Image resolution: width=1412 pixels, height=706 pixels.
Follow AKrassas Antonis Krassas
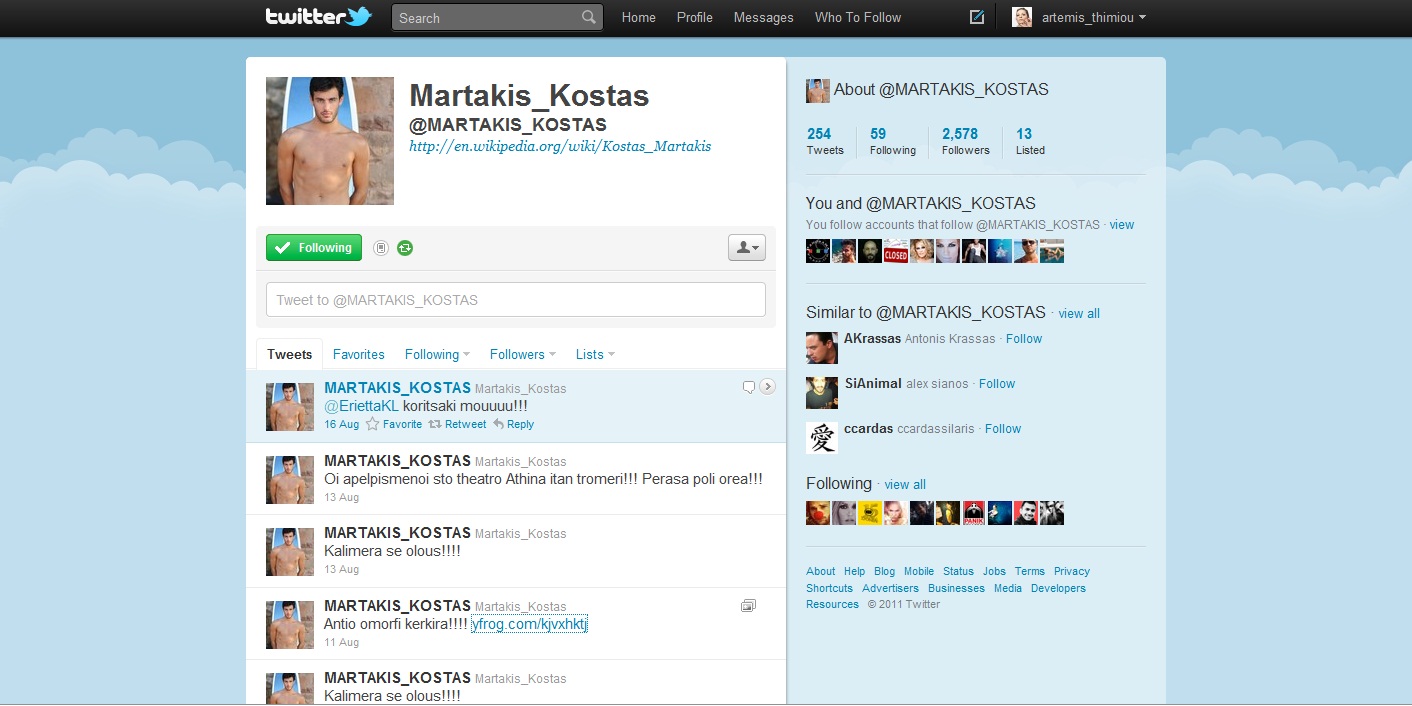point(1024,339)
